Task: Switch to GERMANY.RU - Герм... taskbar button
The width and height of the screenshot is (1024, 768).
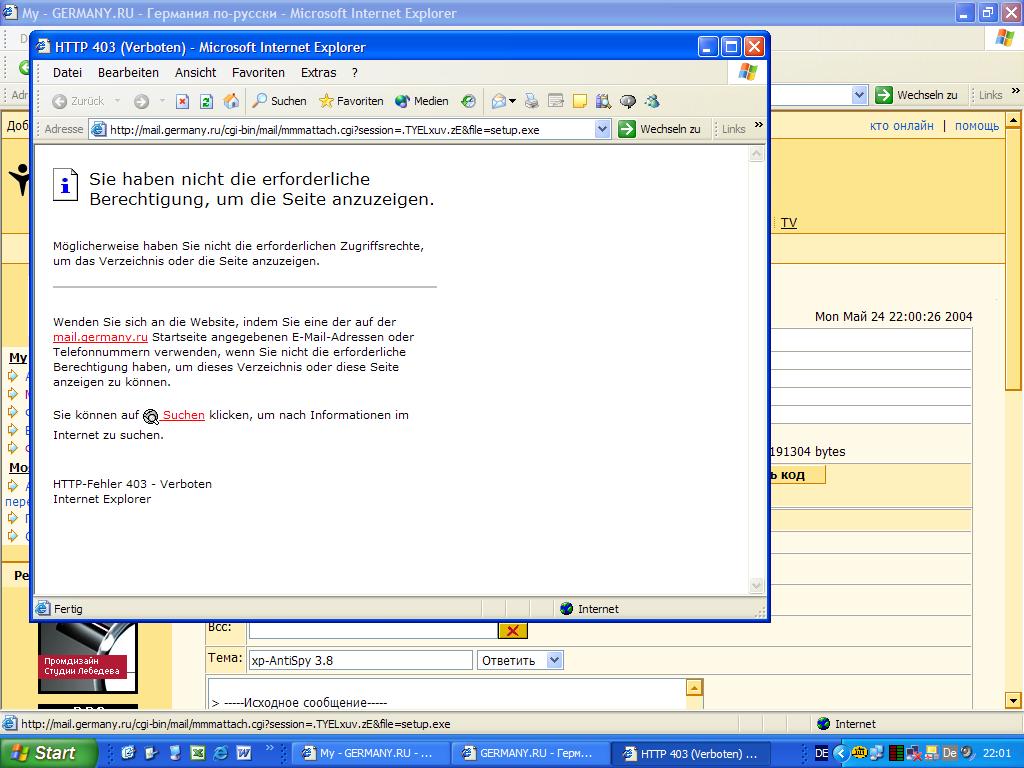Action: (531, 753)
